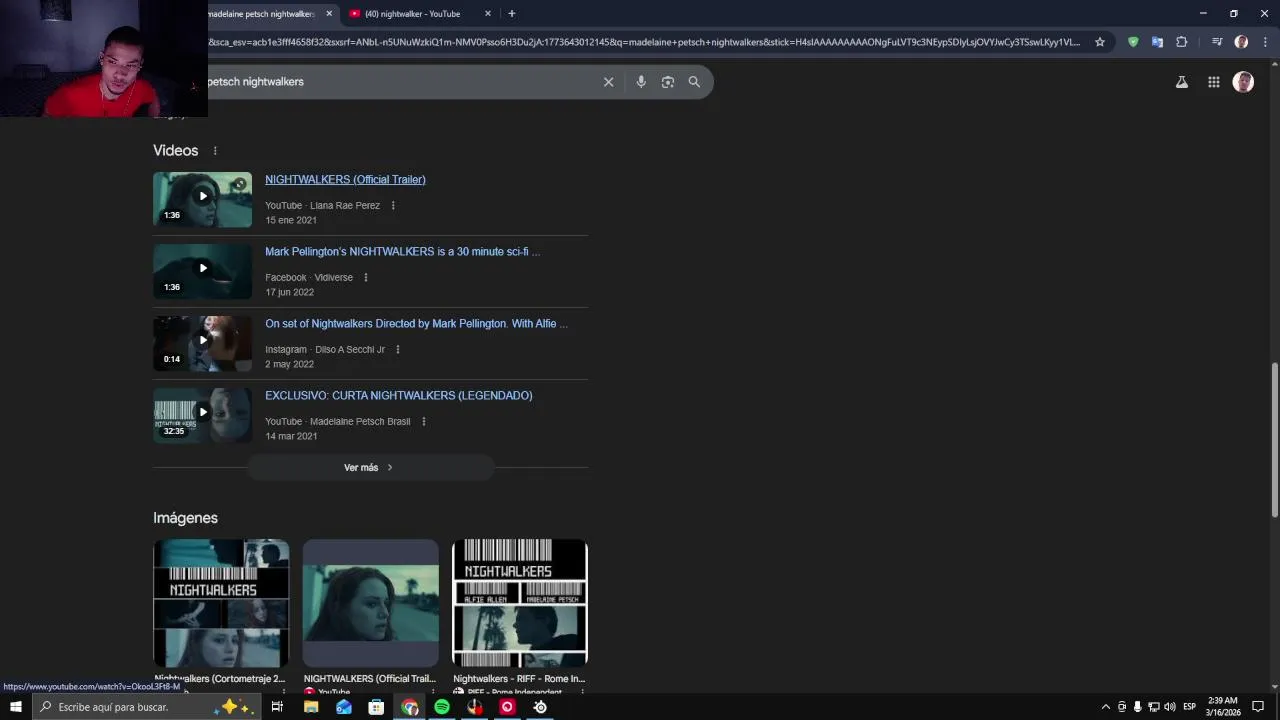The width and height of the screenshot is (1280, 720).
Task: Click the Windows taskbar search box
Action: pyautogui.click(x=147, y=707)
